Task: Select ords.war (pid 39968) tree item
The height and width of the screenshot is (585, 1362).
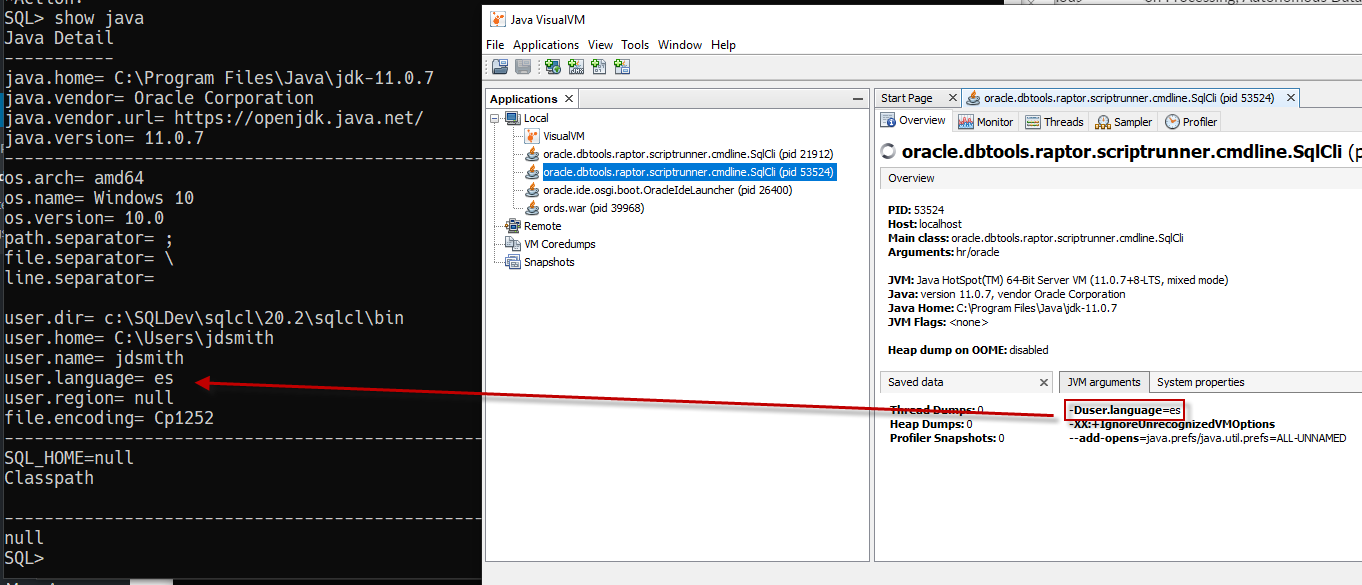Action: coord(593,208)
